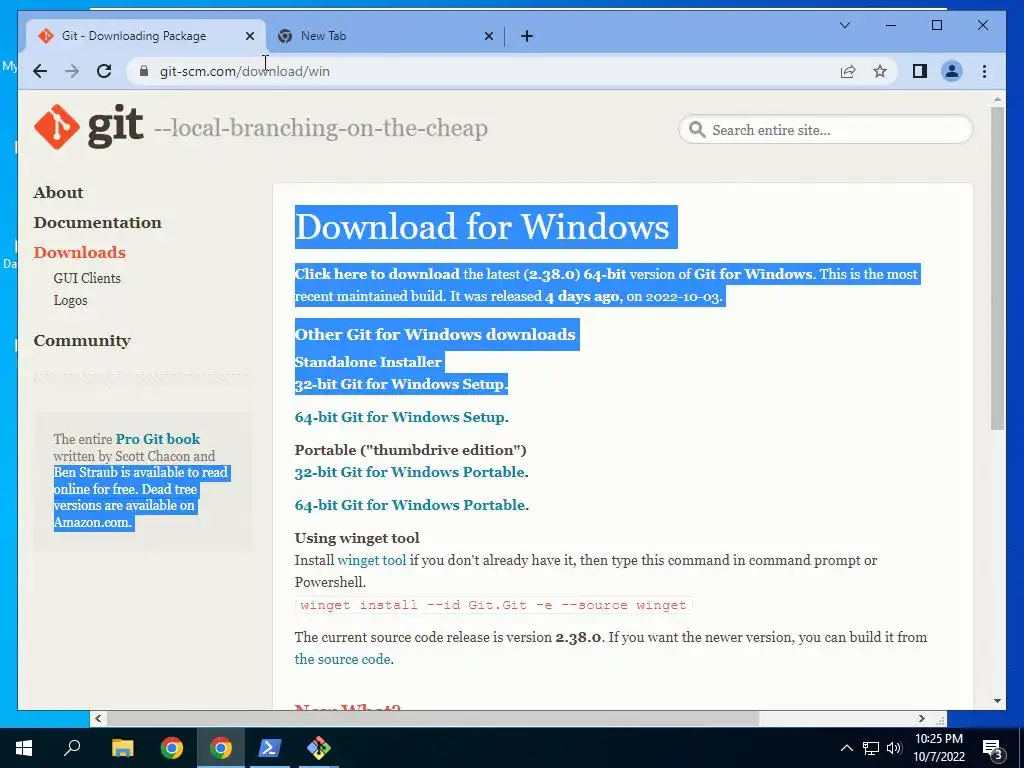Click here to download link

377,274
